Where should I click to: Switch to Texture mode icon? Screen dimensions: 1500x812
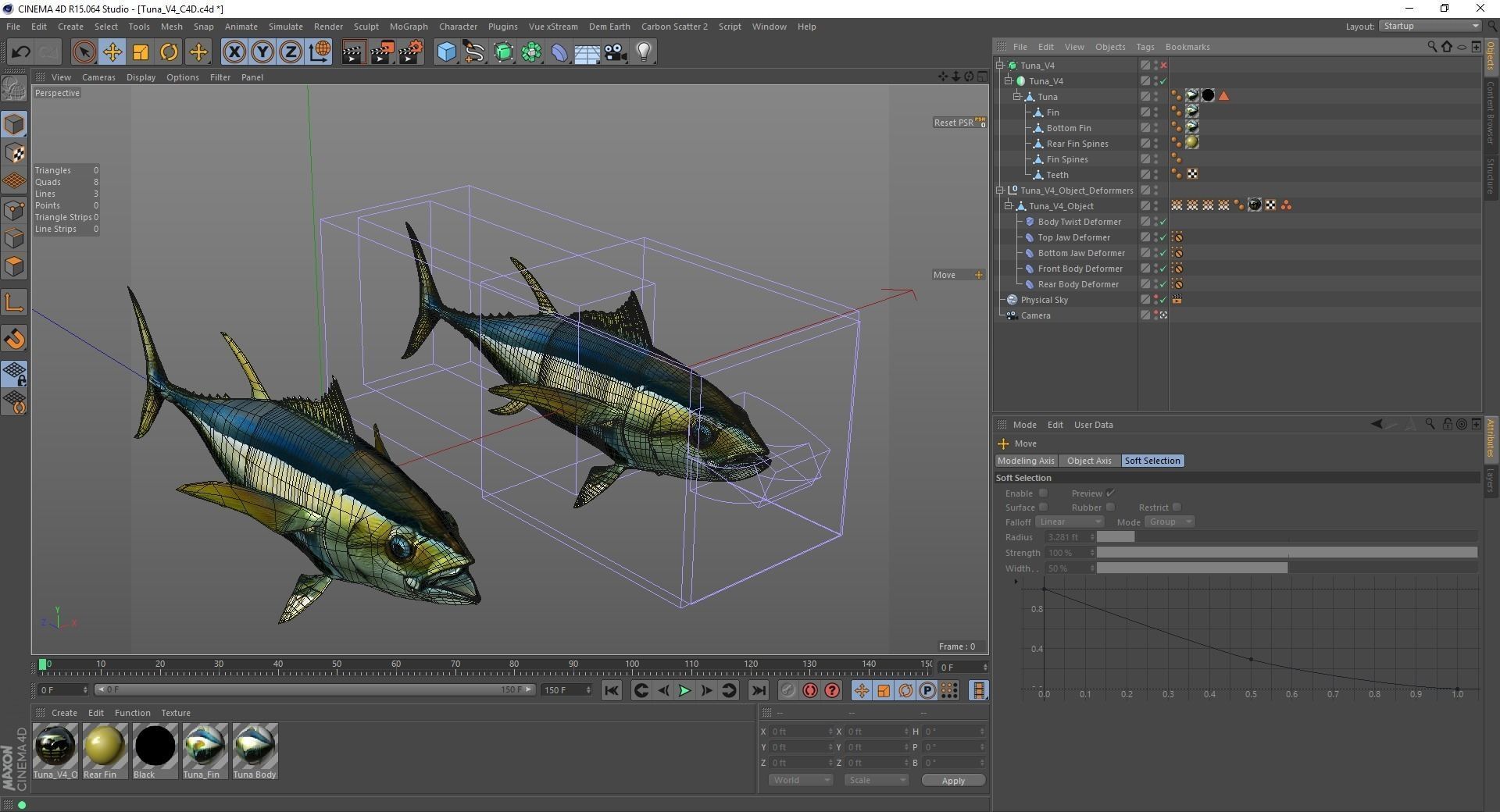[x=15, y=153]
